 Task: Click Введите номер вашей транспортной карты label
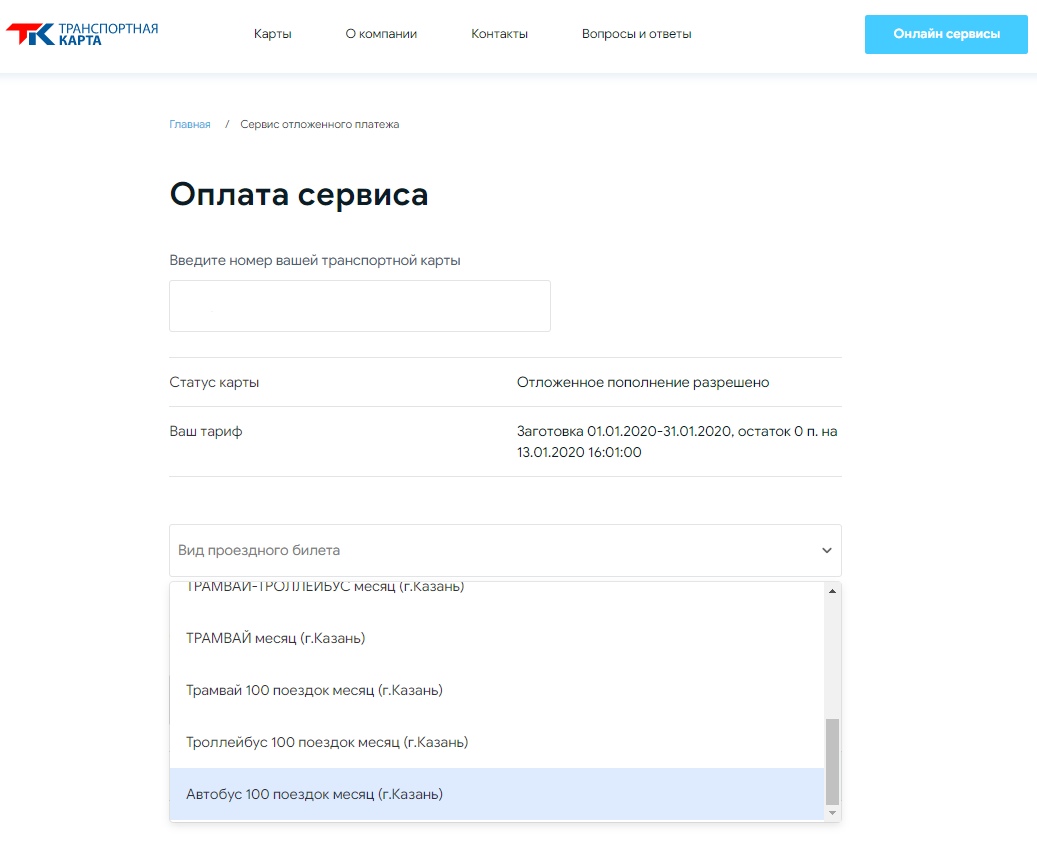coord(315,261)
